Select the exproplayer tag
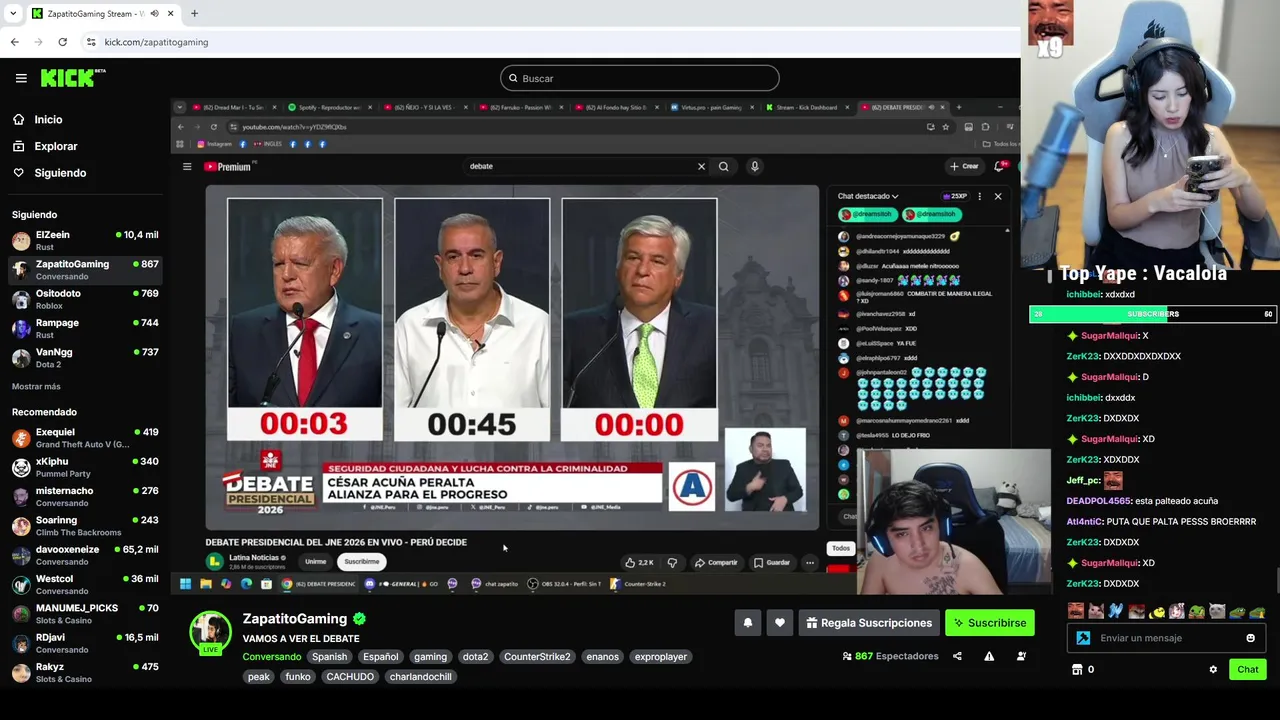The width and height of the screenshot is (1280, 720). coord(661,657)
